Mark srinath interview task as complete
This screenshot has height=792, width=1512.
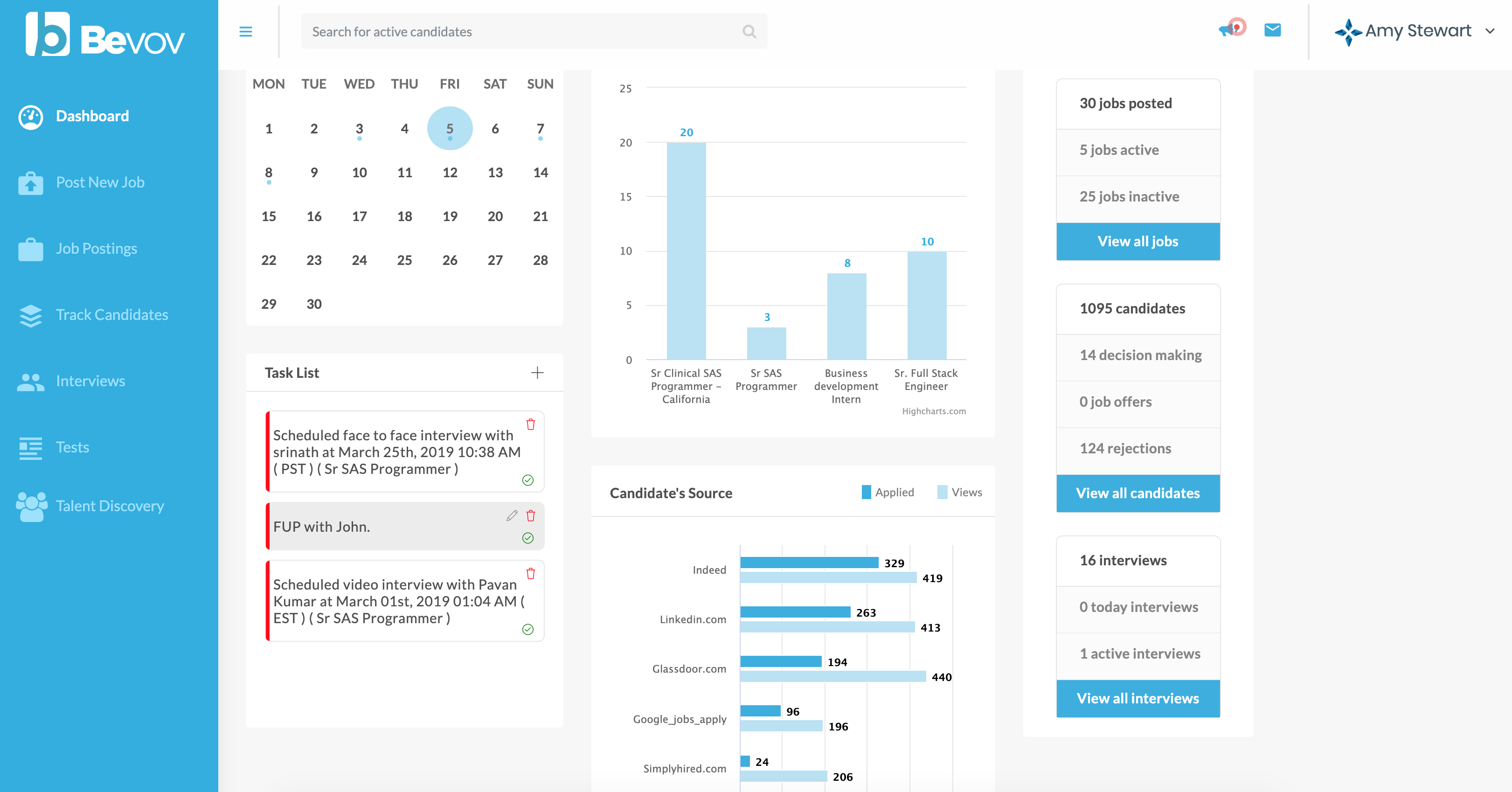tap(527, 480)
